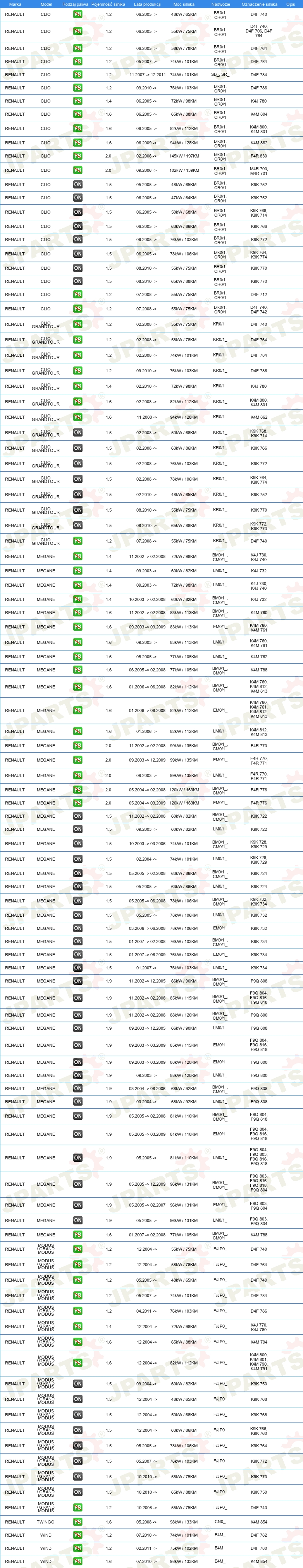Select the PB icon in the SB_, SR_ body row
The width and height of the screenshot is (303, 1568).
(77, 75)
